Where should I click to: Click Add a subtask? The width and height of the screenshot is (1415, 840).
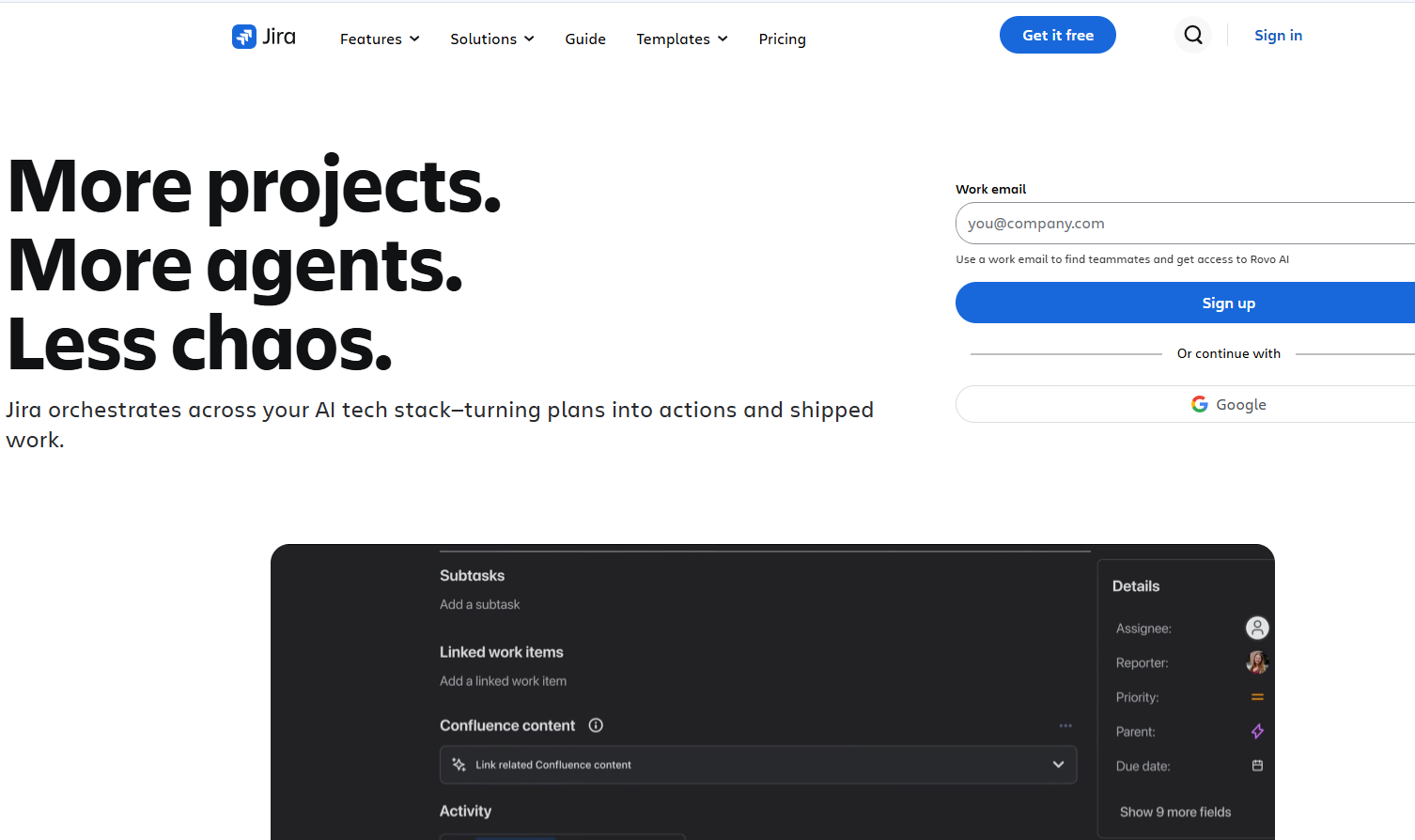(479, 604)
